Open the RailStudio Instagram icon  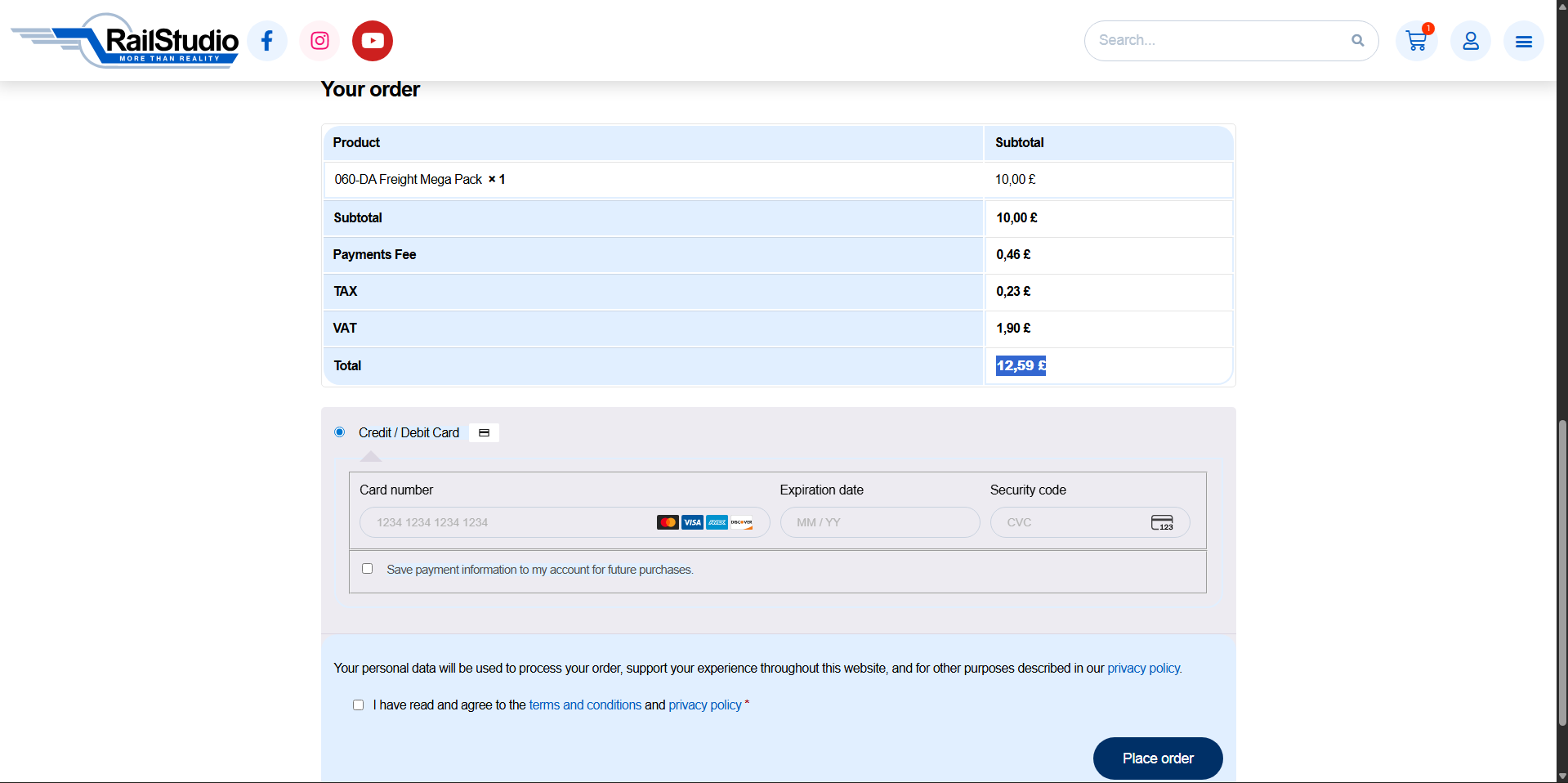319,41
